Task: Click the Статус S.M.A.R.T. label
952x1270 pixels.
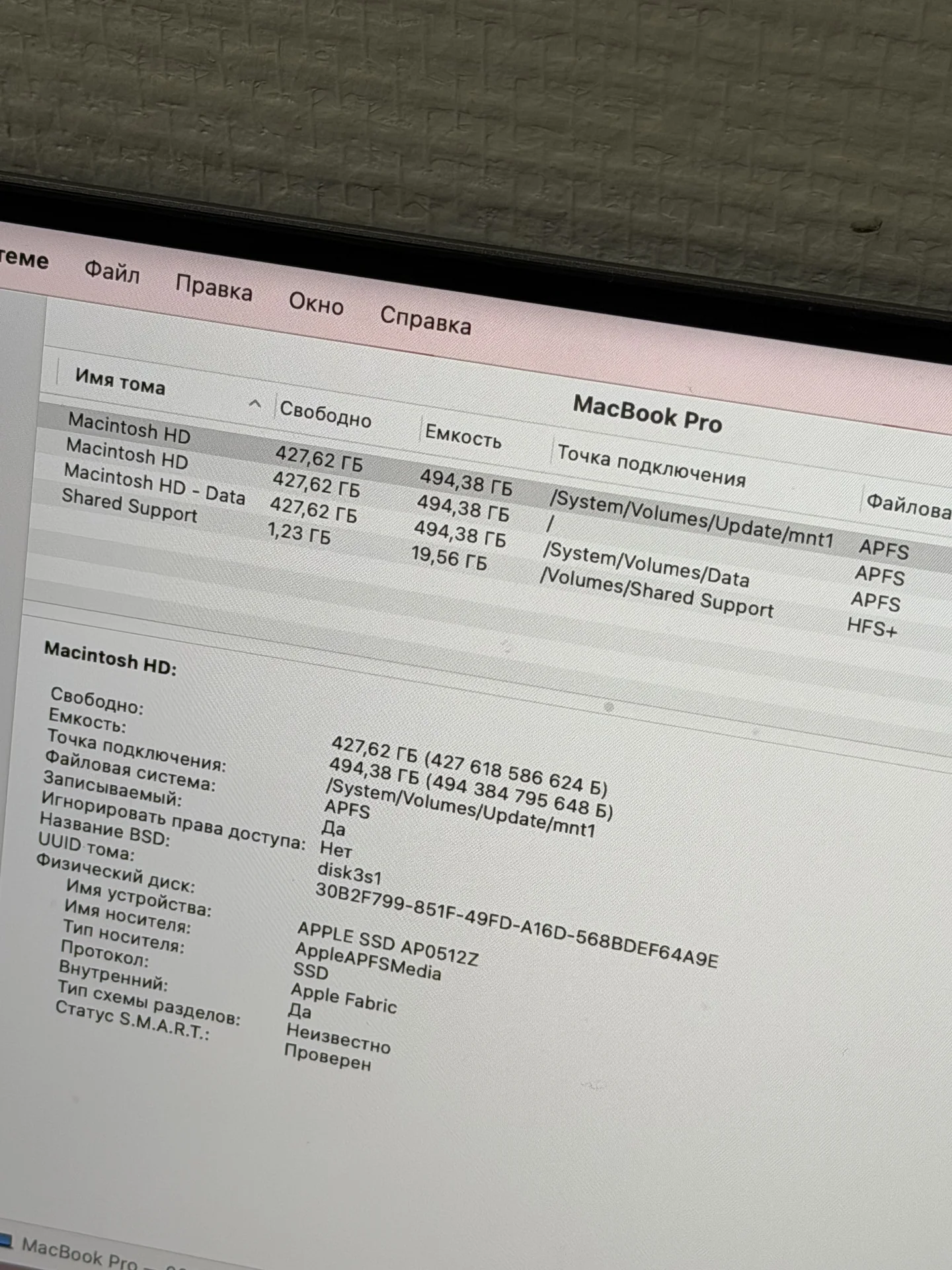Action: [132, 1019]
